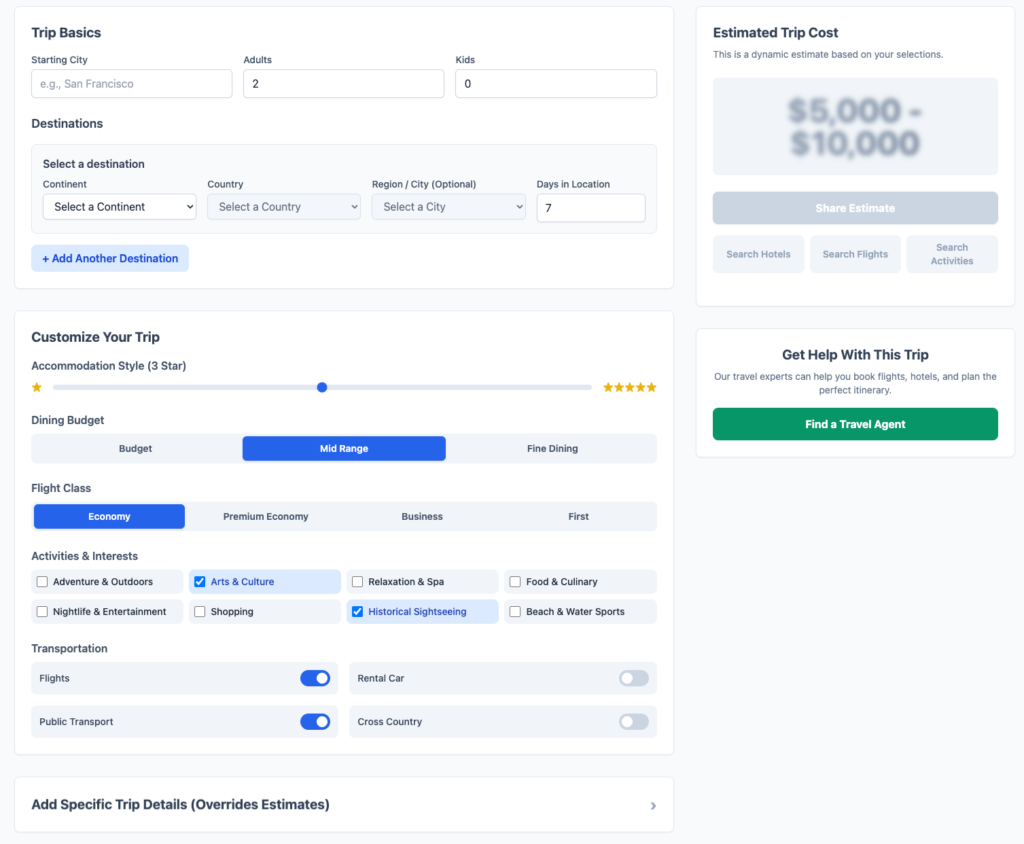Open the Select a City dropdown

[448, 207]
